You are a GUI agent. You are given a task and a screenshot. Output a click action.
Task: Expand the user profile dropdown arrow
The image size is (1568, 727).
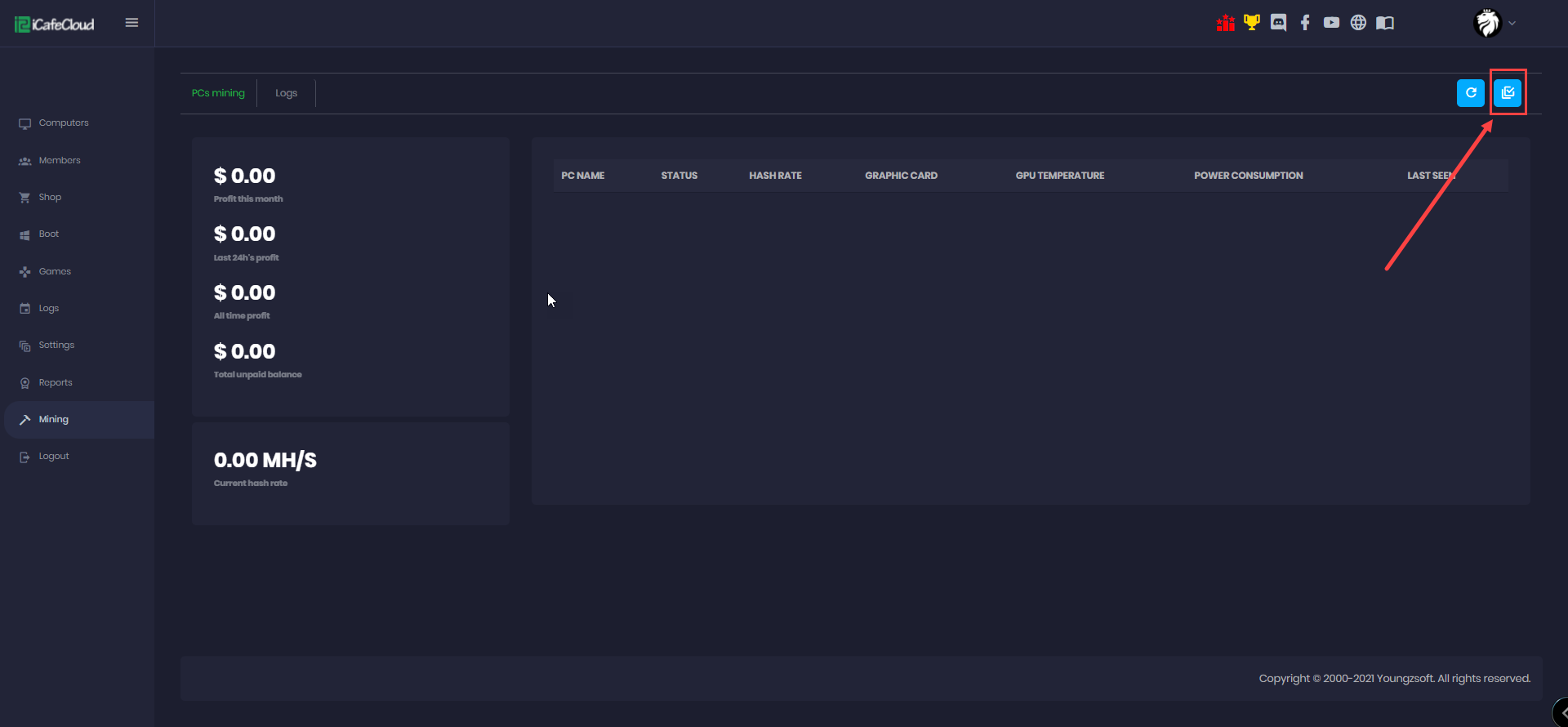tap(1512, 24)
